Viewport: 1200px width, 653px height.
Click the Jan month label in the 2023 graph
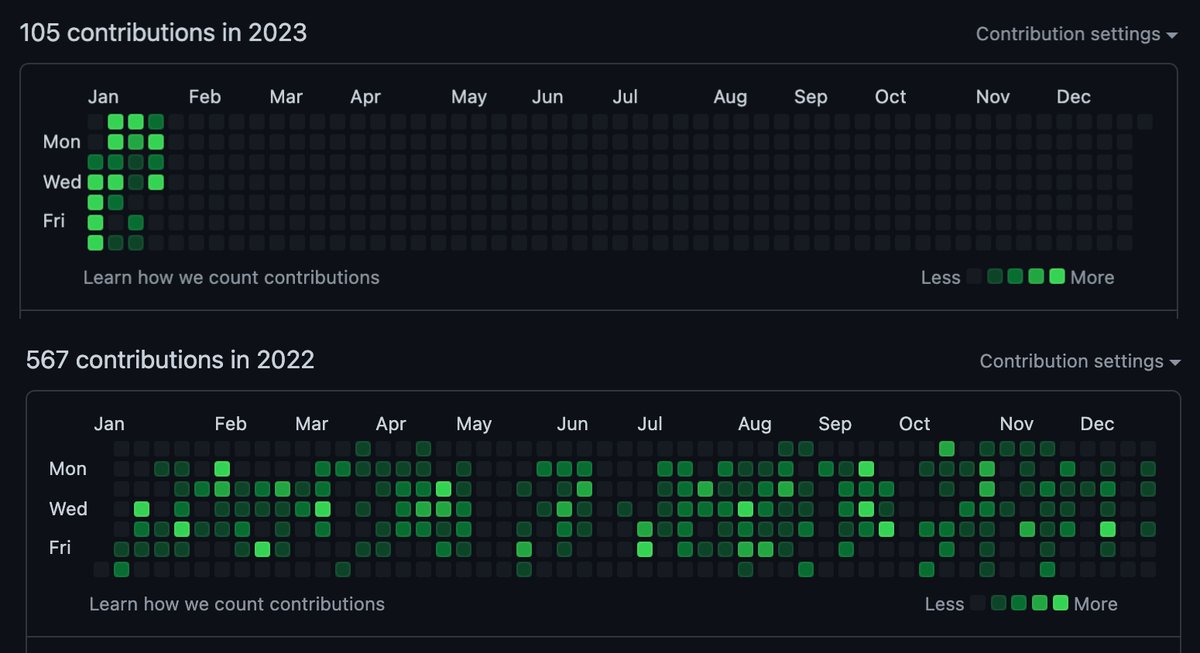pyautogui.click(x=103, y=96)
